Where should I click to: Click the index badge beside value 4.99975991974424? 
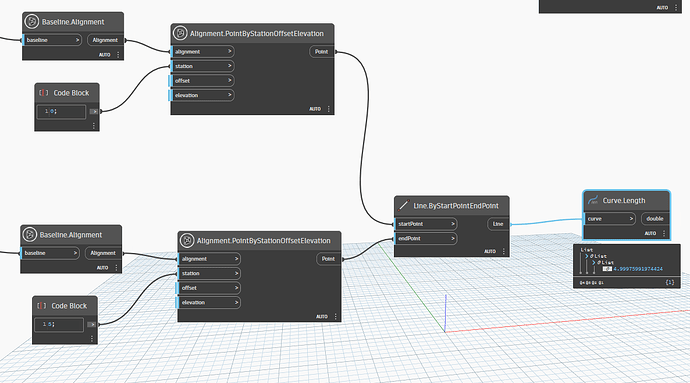607,269
